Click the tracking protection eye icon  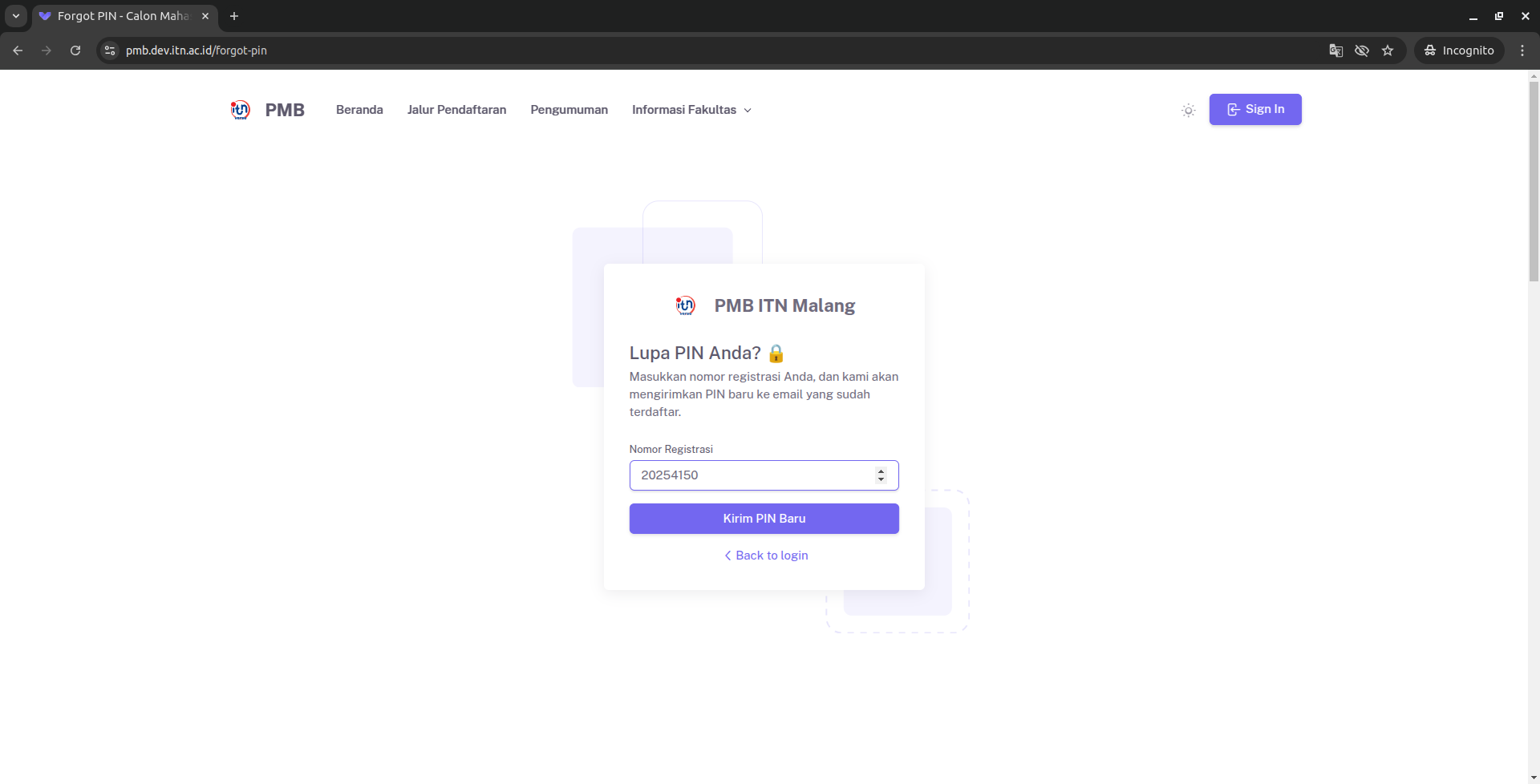click(x=1362, y=51)
